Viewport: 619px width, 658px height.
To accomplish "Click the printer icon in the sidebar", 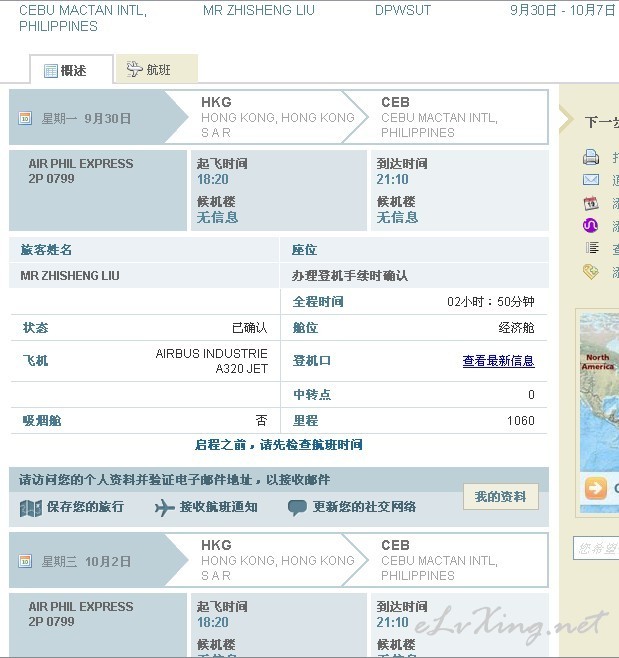I will tap(590, 157).
